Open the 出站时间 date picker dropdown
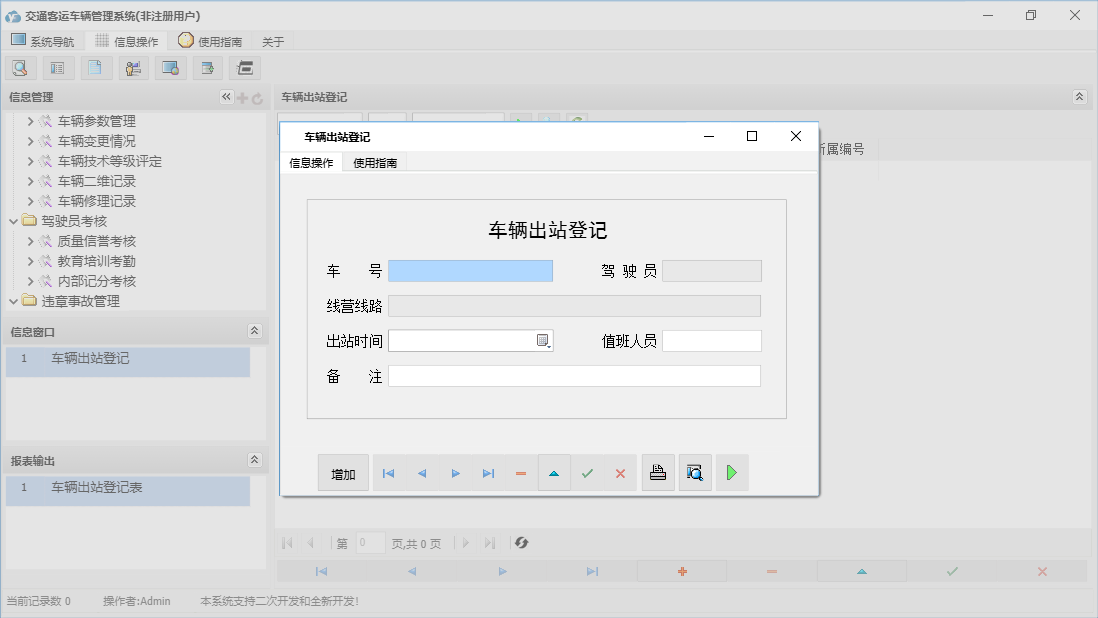 point(544,340)
